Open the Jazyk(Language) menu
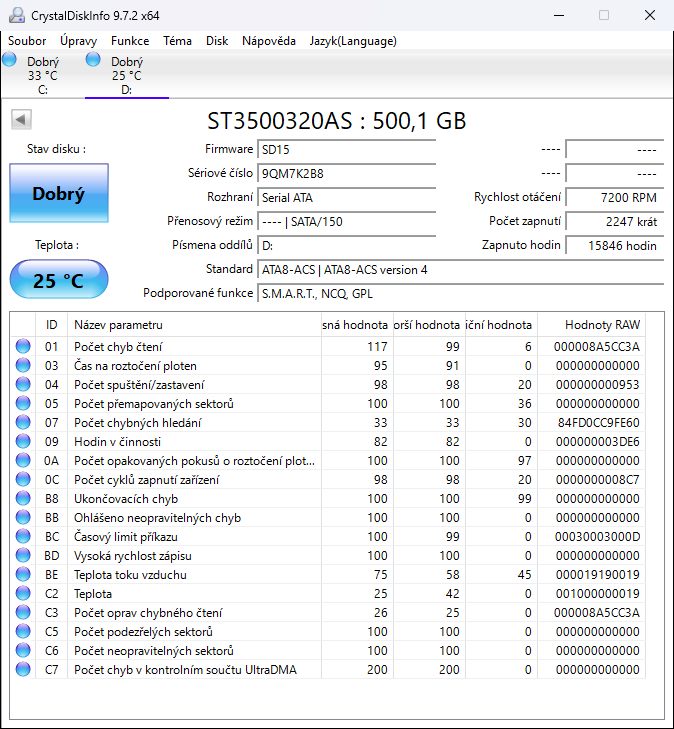Image resolution: width=674 pixels, height=729 pixels. [353, 41]
